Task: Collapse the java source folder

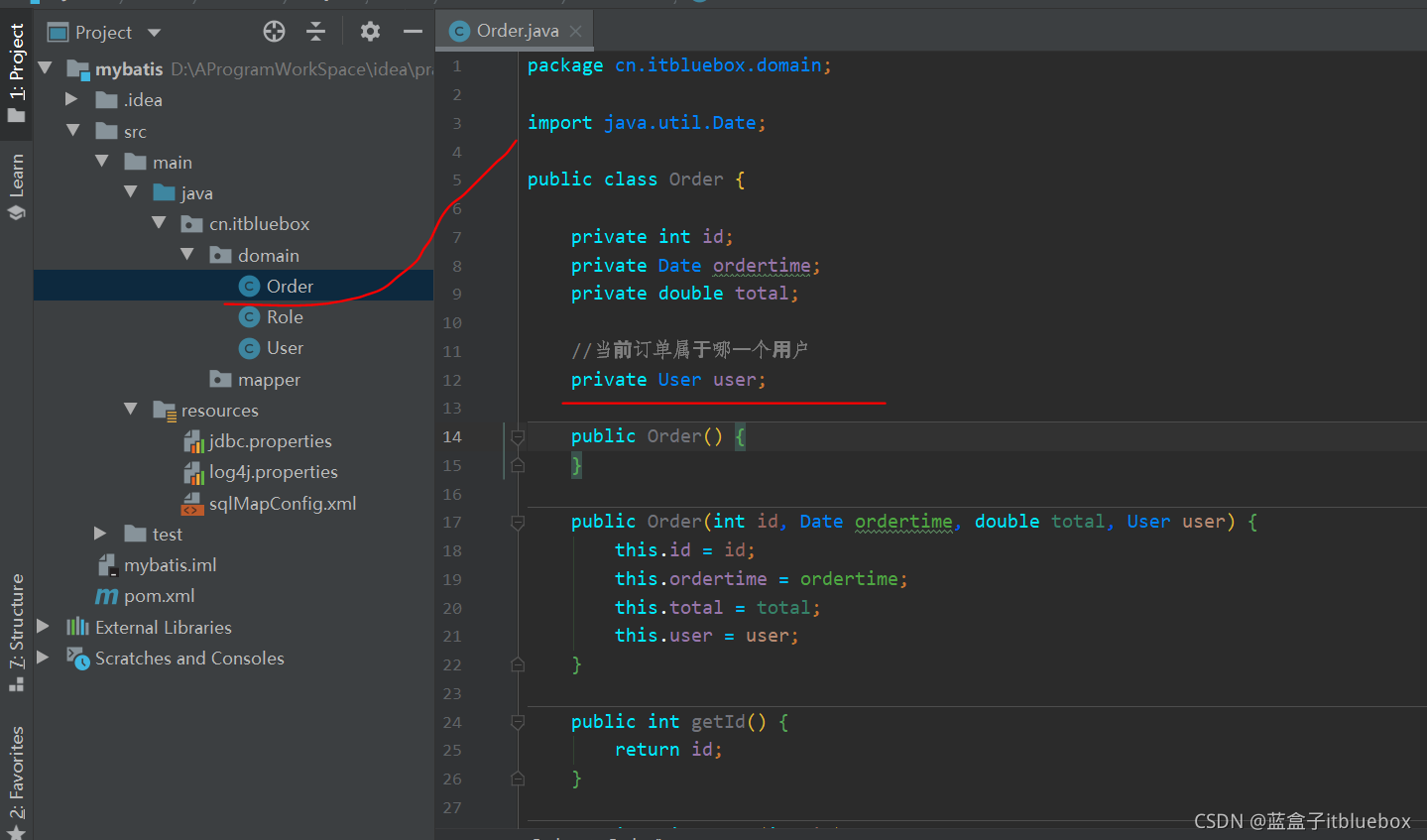Action: 130,191
